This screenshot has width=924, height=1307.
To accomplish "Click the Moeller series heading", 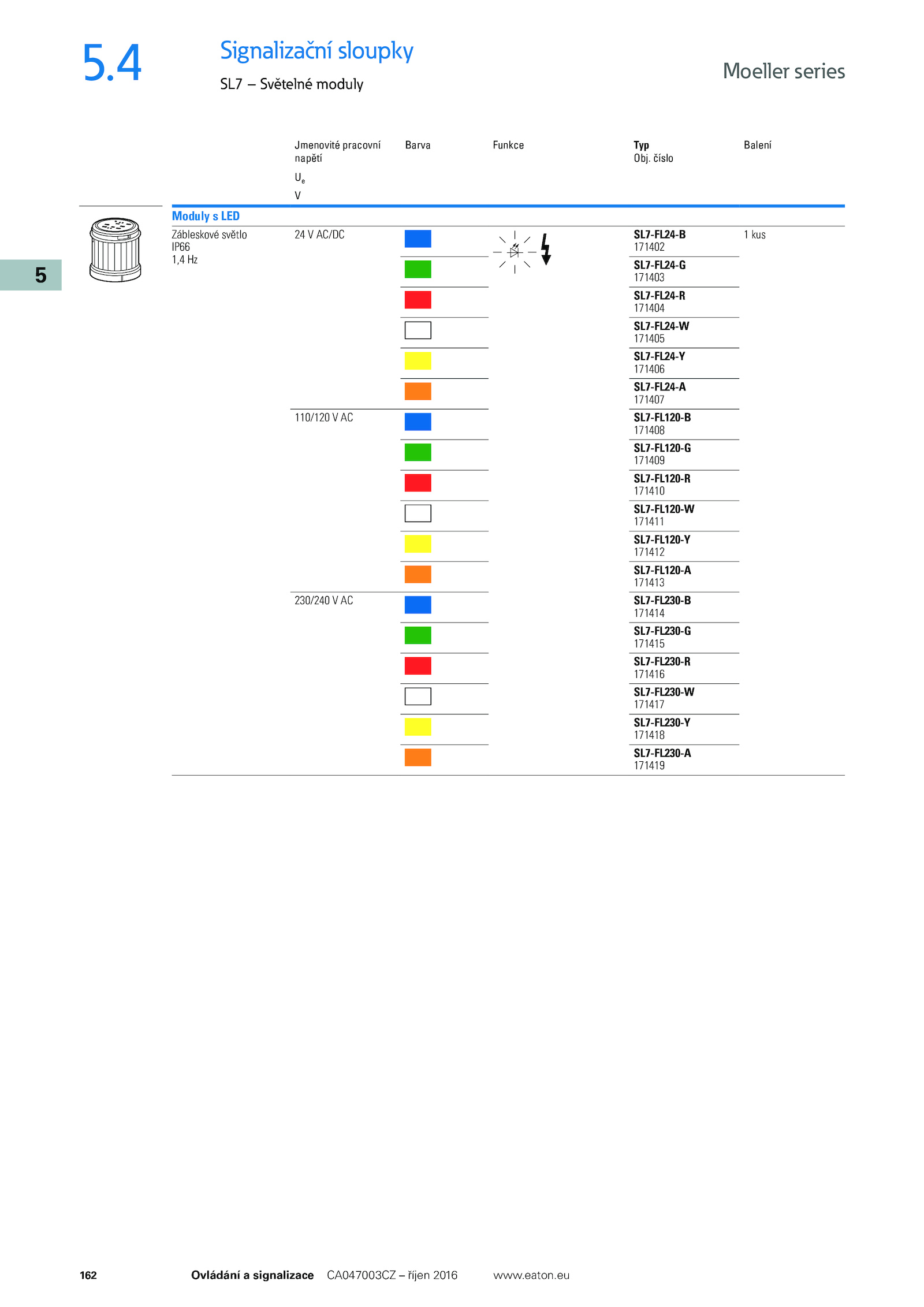I will [x=783, y=71].
